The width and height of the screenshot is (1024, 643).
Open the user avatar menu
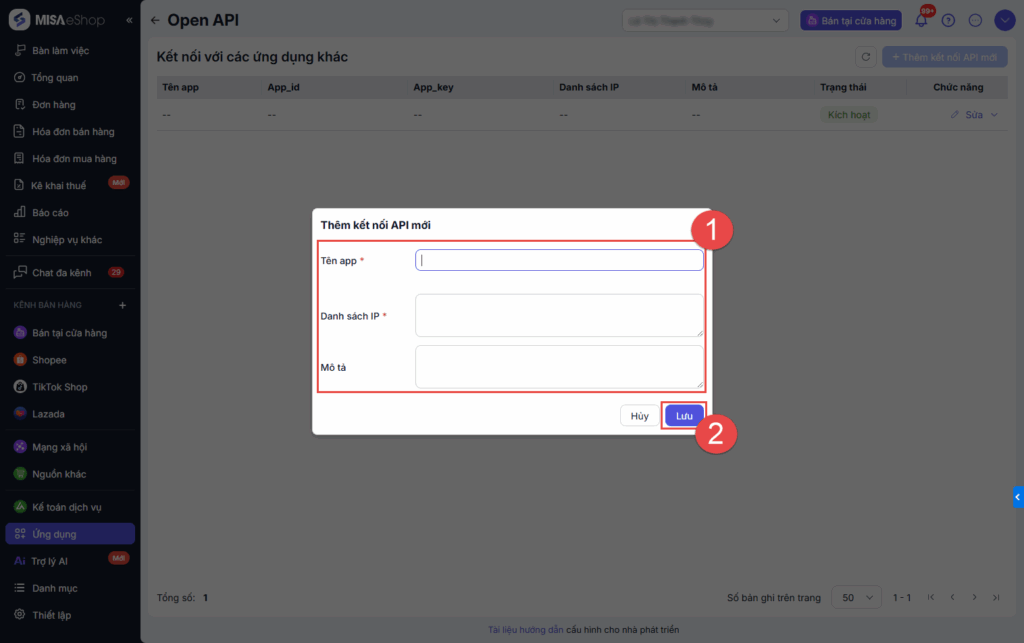click(1004, 20)
